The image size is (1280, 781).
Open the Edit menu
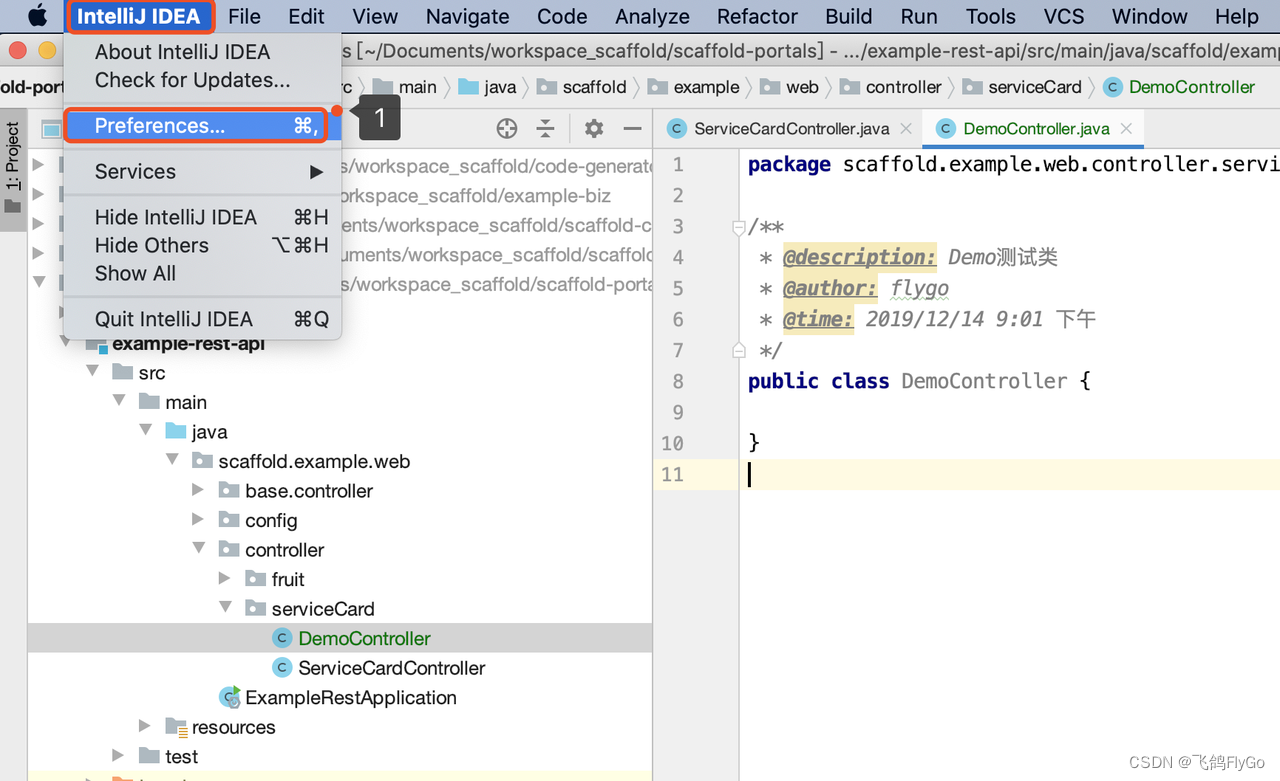pyautogui.click(x=306, y=16)
